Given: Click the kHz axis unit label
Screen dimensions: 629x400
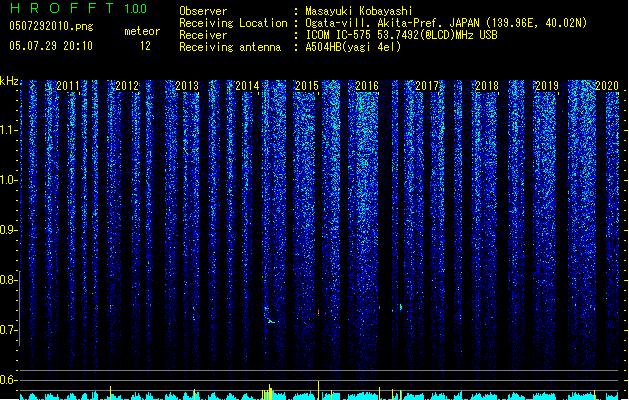Looking at the screenshot, I should point(9,81).
